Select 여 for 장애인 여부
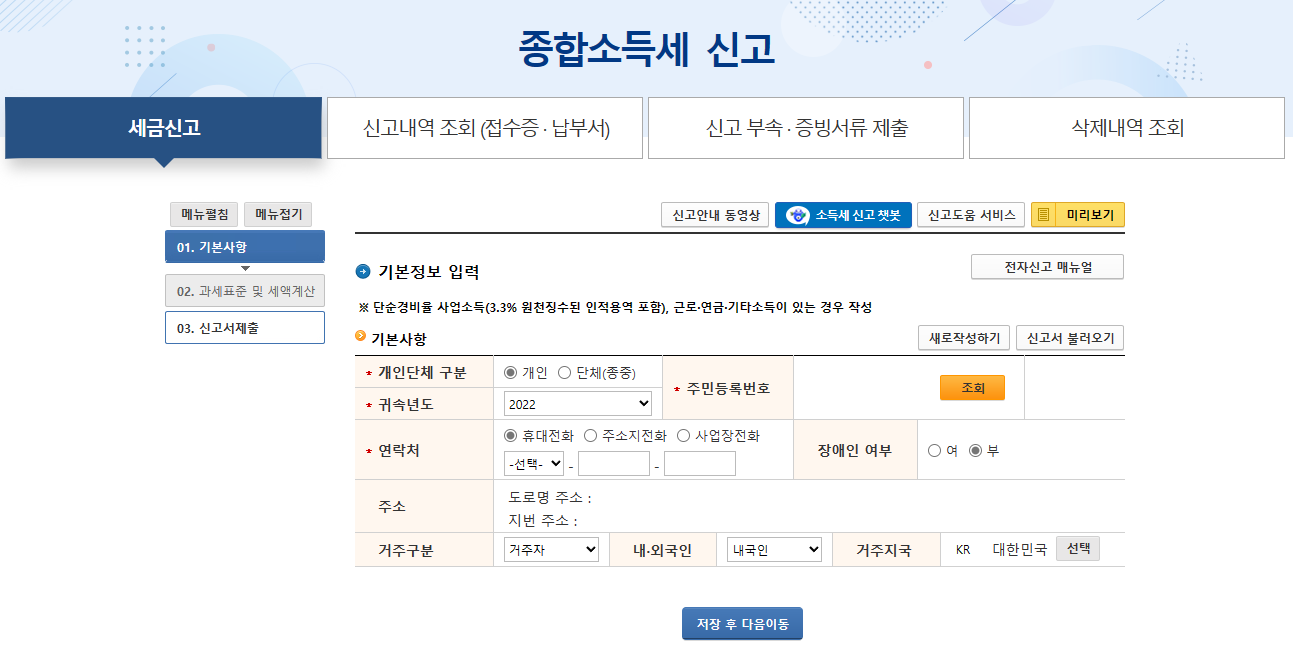The width and height of the screenshot is (1293, 657). point(934,449)
